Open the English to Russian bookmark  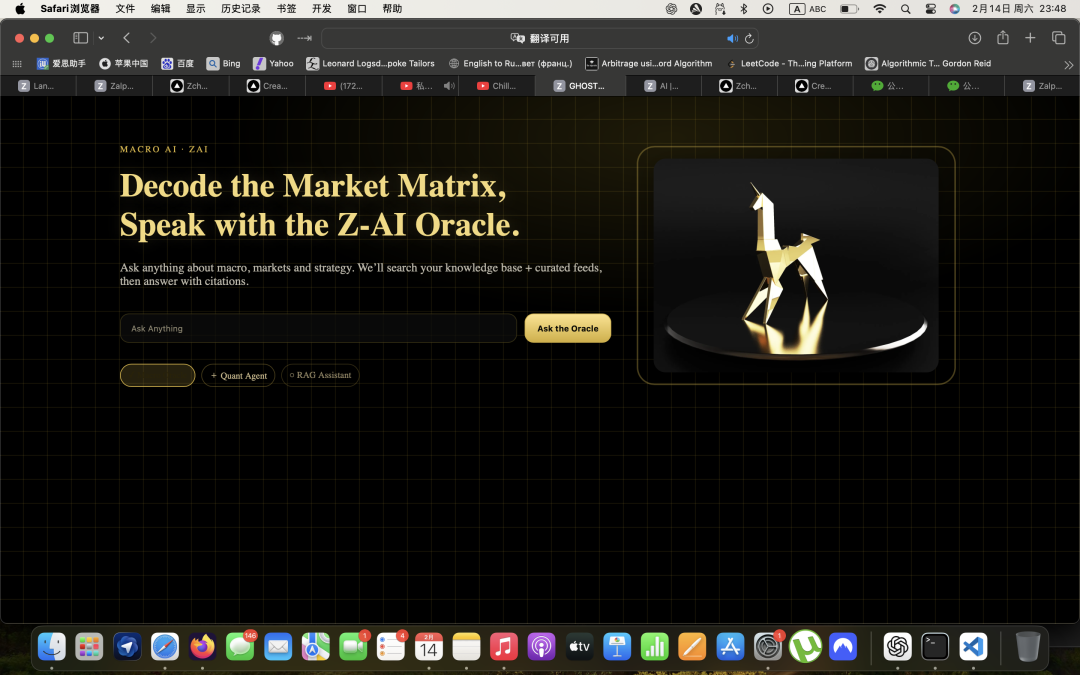pyautogui.click(x=510, y=63)
